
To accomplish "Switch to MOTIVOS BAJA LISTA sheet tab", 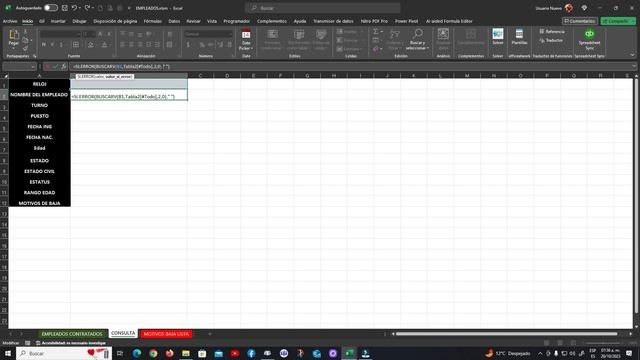I will click(166, 334).
